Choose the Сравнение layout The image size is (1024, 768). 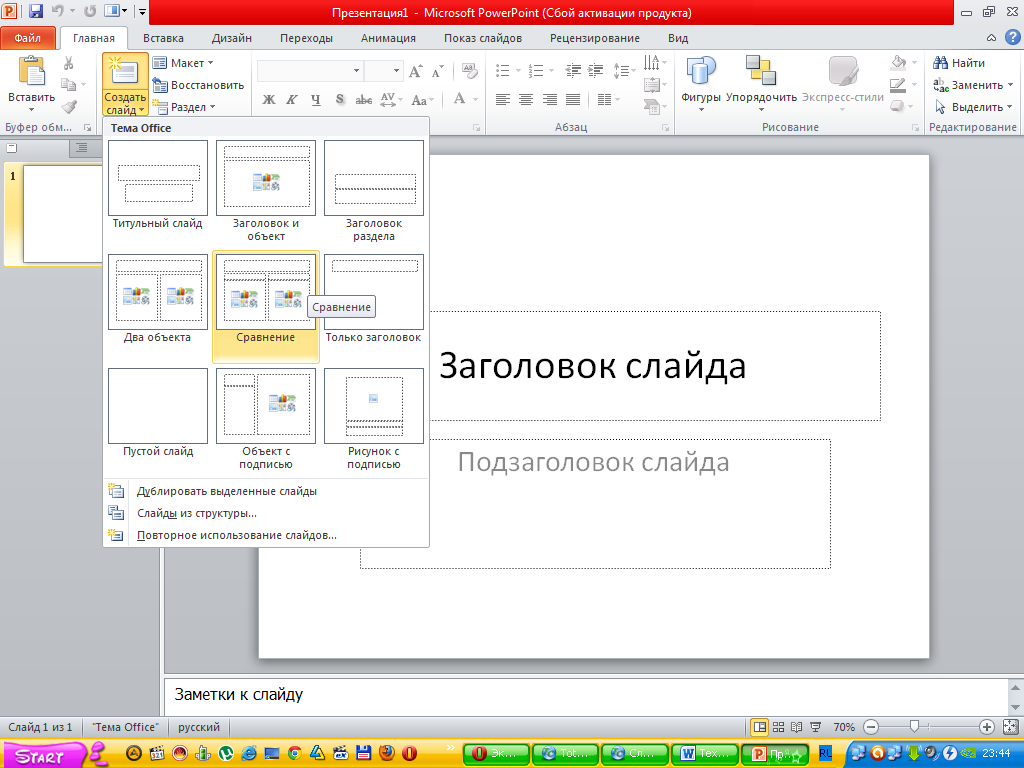(266, 306)
